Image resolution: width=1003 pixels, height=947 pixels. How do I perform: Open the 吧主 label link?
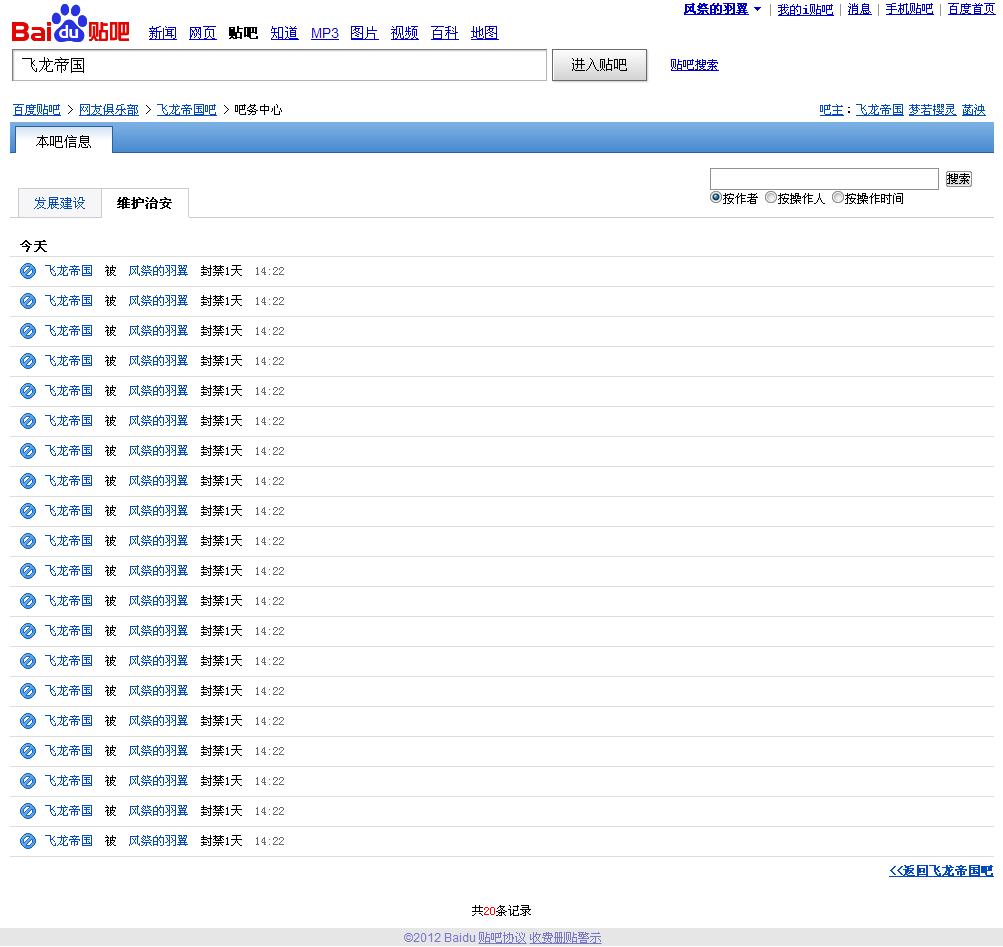[831, 109]
